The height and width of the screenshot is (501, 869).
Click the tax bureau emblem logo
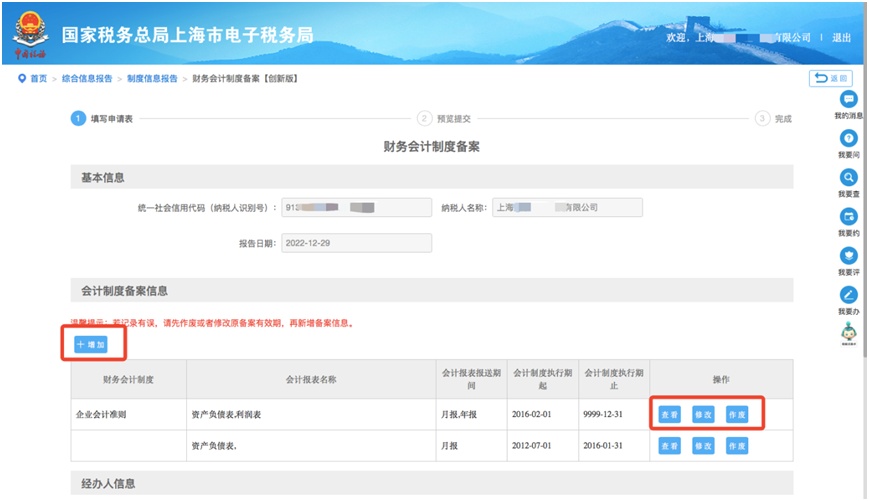pyautogui.click(x=30, y=34)
